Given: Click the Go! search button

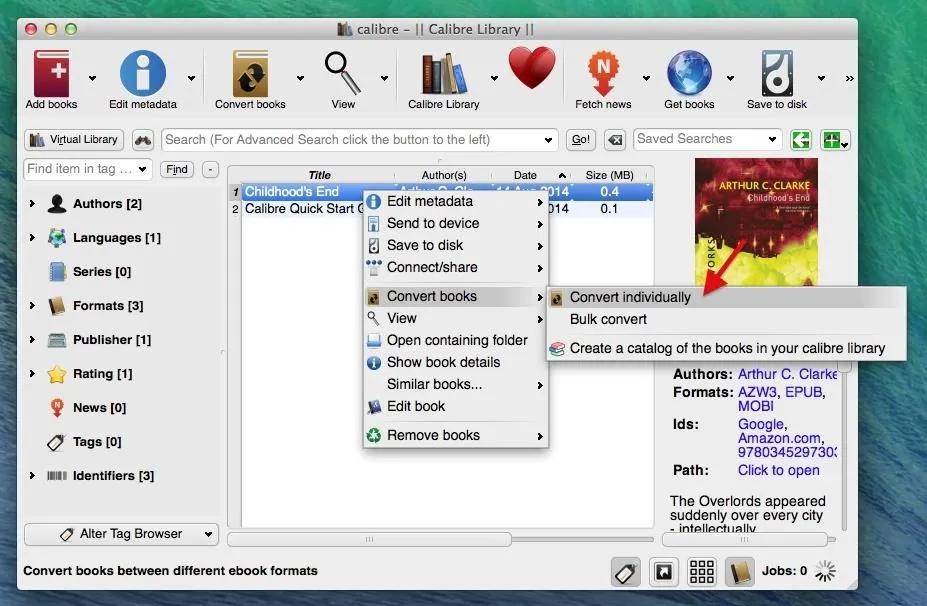Looking at the screenshot, I should tap(581, 140).
